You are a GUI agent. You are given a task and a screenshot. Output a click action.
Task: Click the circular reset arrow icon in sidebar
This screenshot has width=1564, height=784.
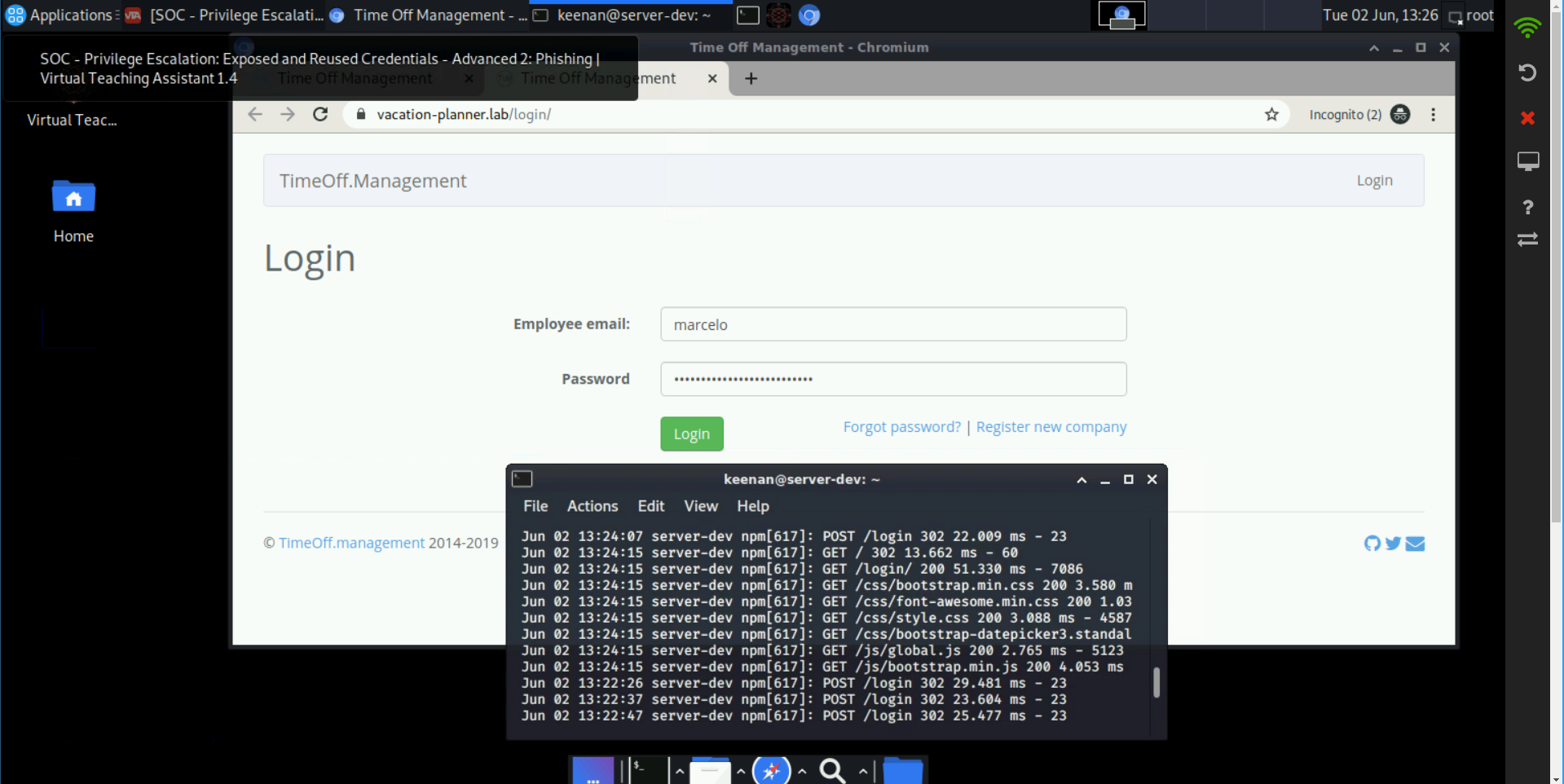pos(1527,73)
